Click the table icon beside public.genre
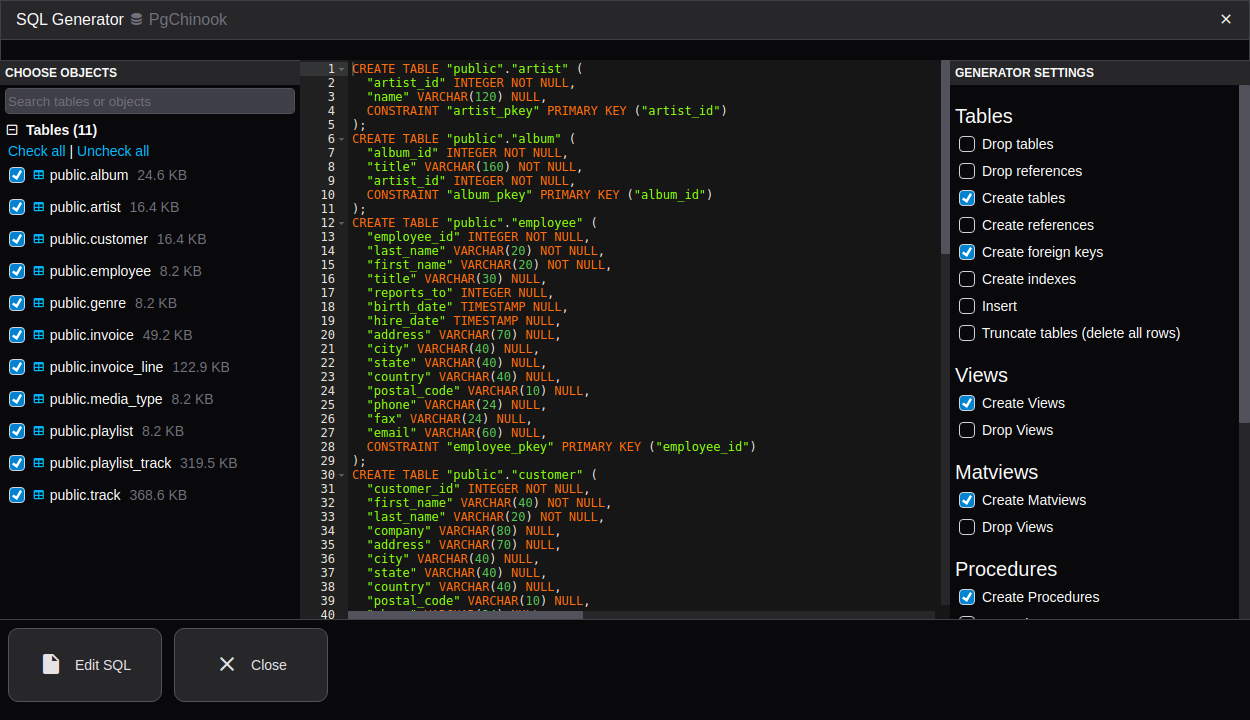The width and height of the screenshot is (1250, 720). point(39,303)
